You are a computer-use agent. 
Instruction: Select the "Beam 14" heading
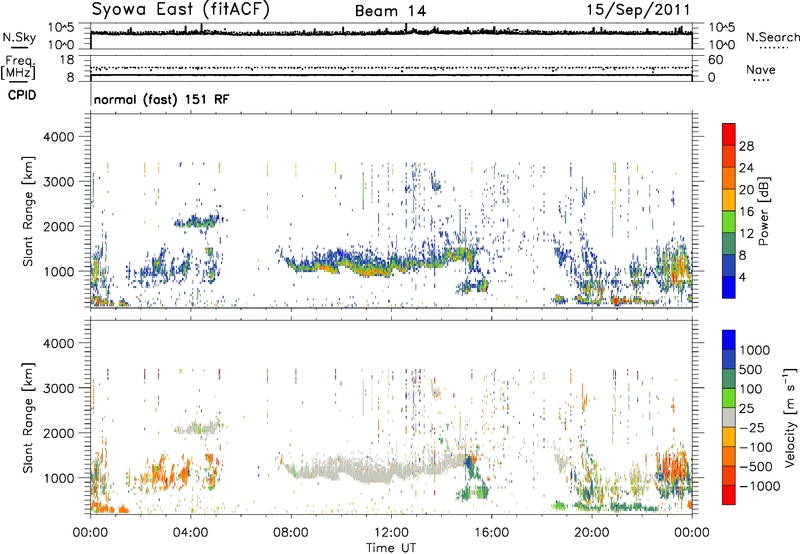390,11
